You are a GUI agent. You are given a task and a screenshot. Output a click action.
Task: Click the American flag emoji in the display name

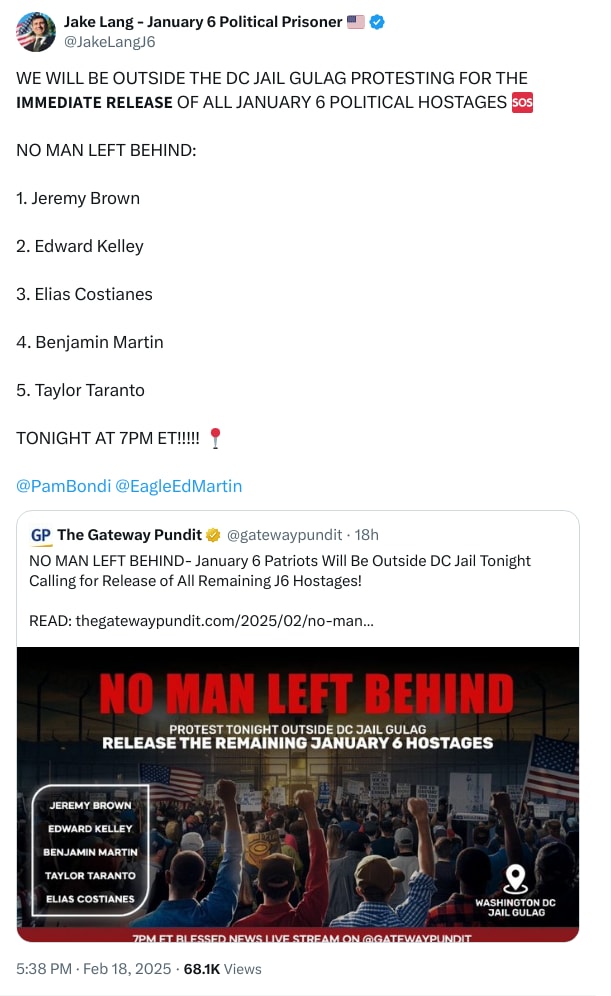pos(355,21)
